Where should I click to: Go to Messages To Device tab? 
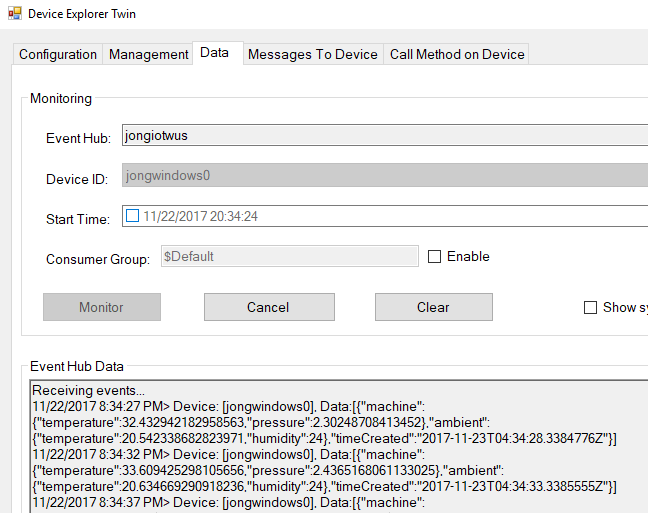312,55
